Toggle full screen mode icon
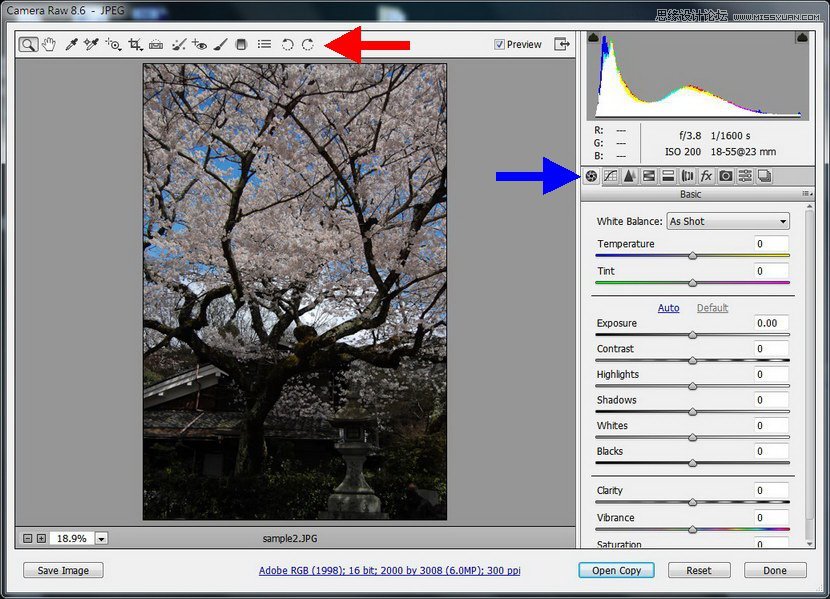 coord(562,44)
